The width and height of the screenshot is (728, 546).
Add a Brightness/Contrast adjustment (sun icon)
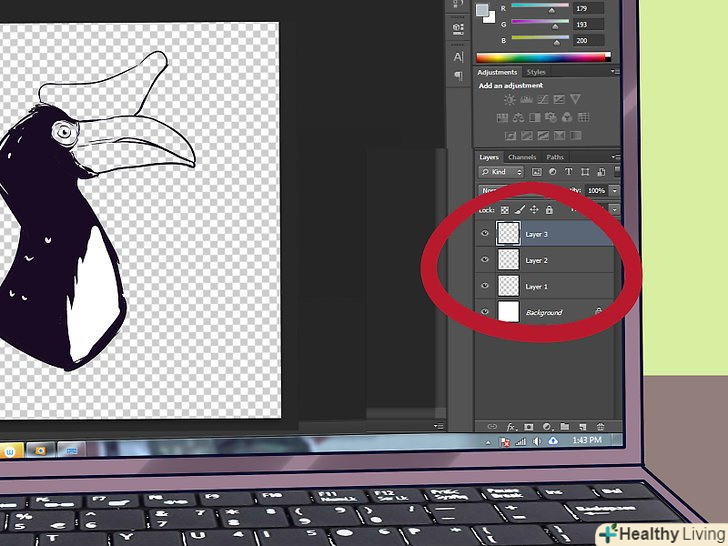(x=509, y=100)
